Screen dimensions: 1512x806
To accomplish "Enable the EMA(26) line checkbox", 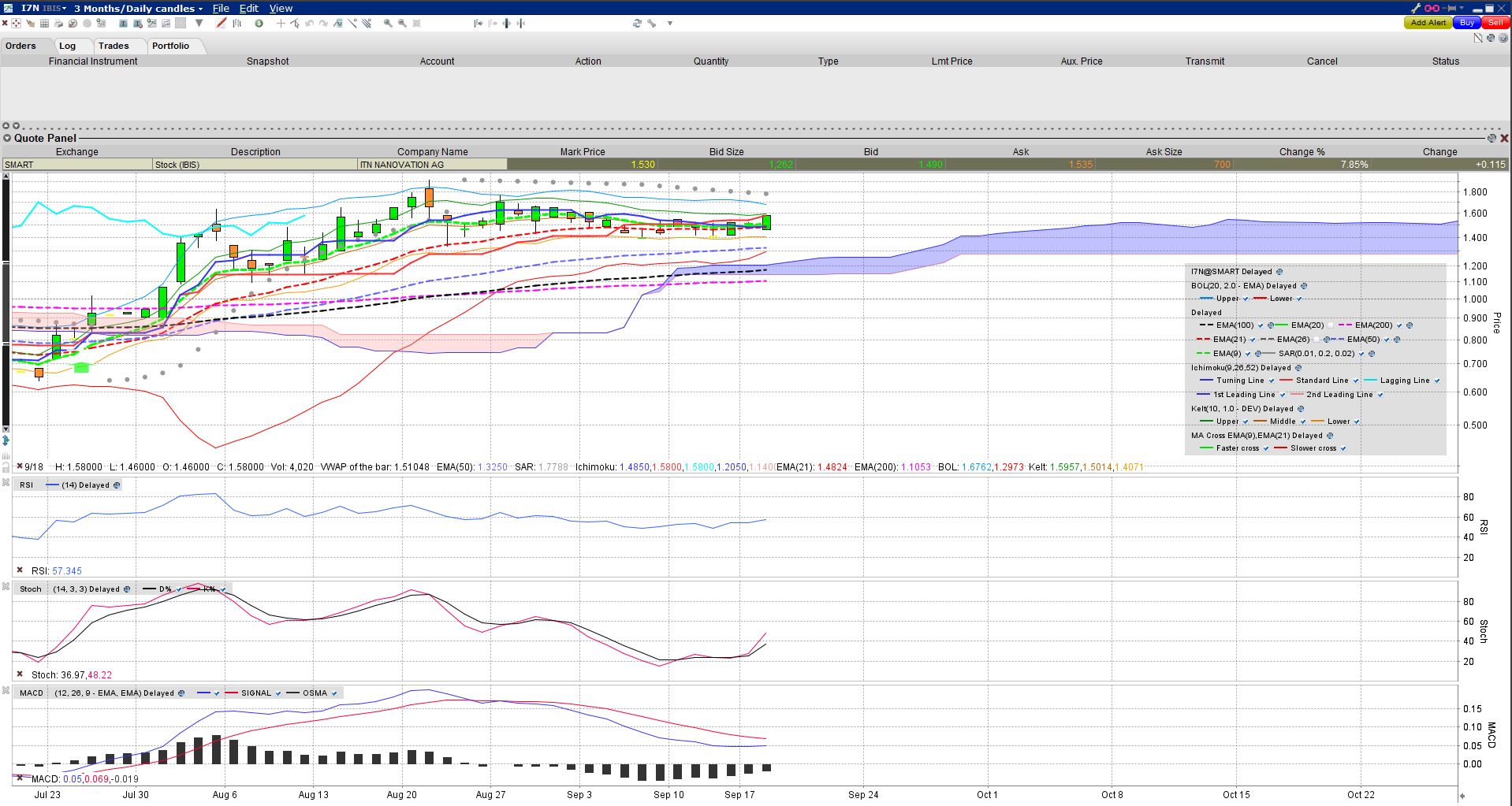I will (x=1316, y=340).
